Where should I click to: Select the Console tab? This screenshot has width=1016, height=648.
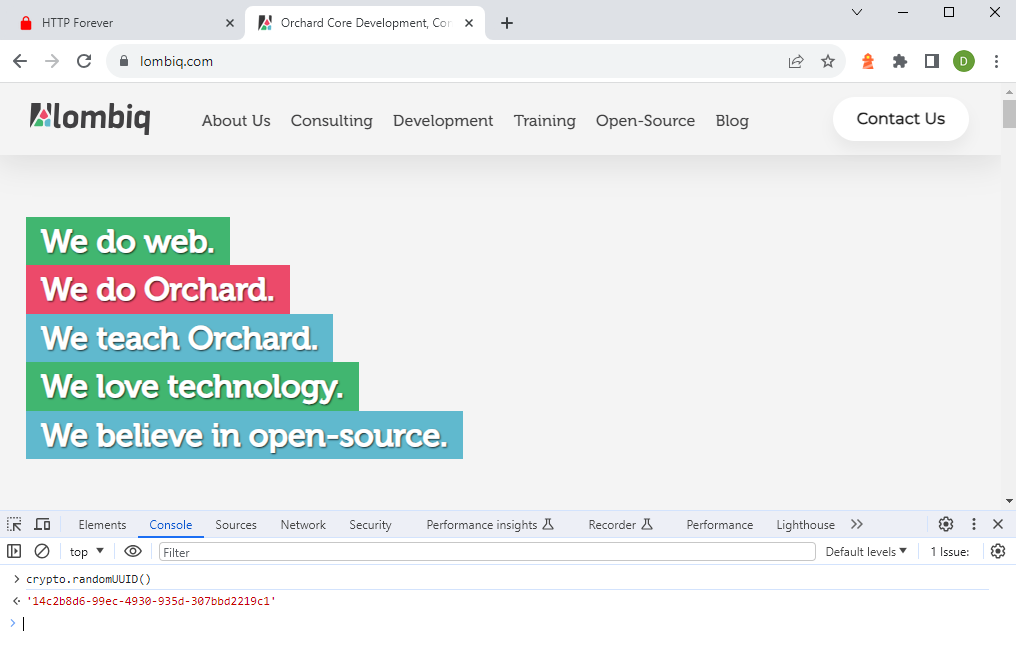tap(170, 525)
